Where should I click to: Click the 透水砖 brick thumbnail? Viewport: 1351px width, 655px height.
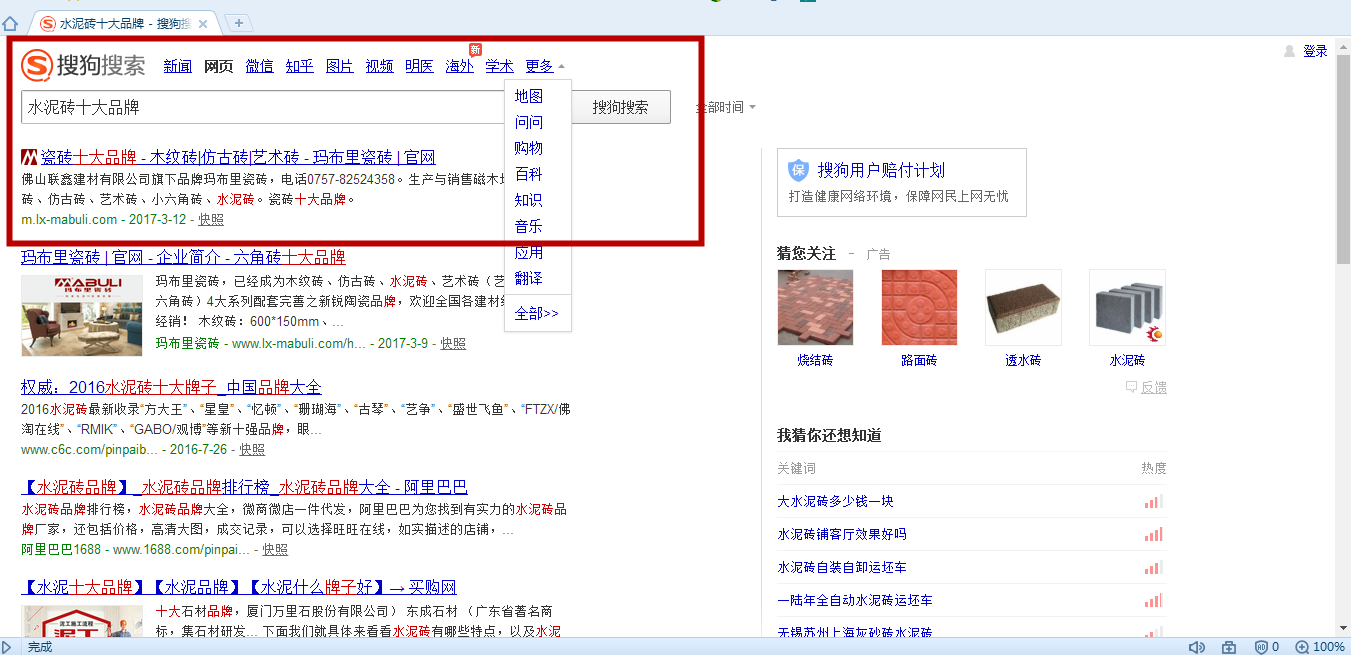[1023, 307]
